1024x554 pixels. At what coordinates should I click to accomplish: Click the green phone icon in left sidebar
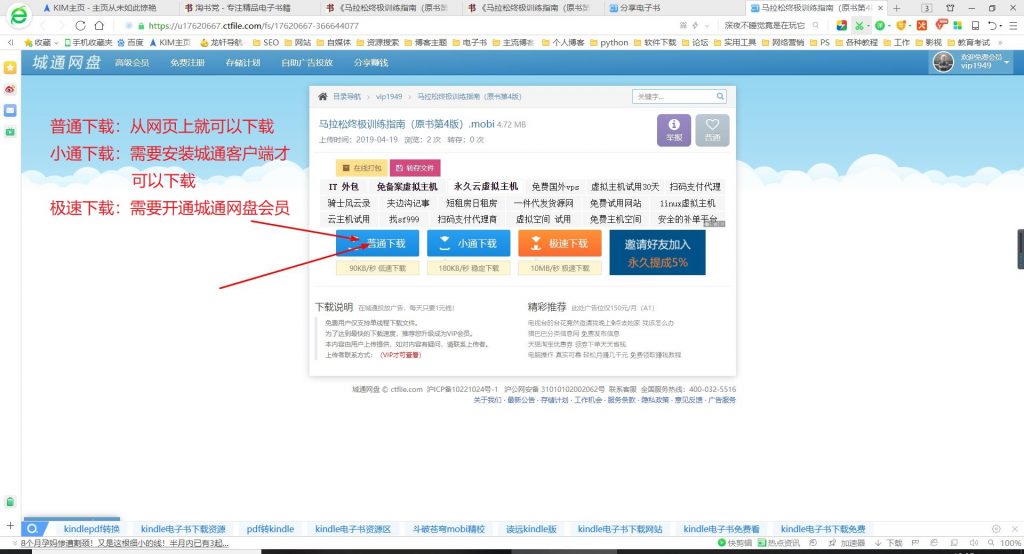click(x=10, y=502)
